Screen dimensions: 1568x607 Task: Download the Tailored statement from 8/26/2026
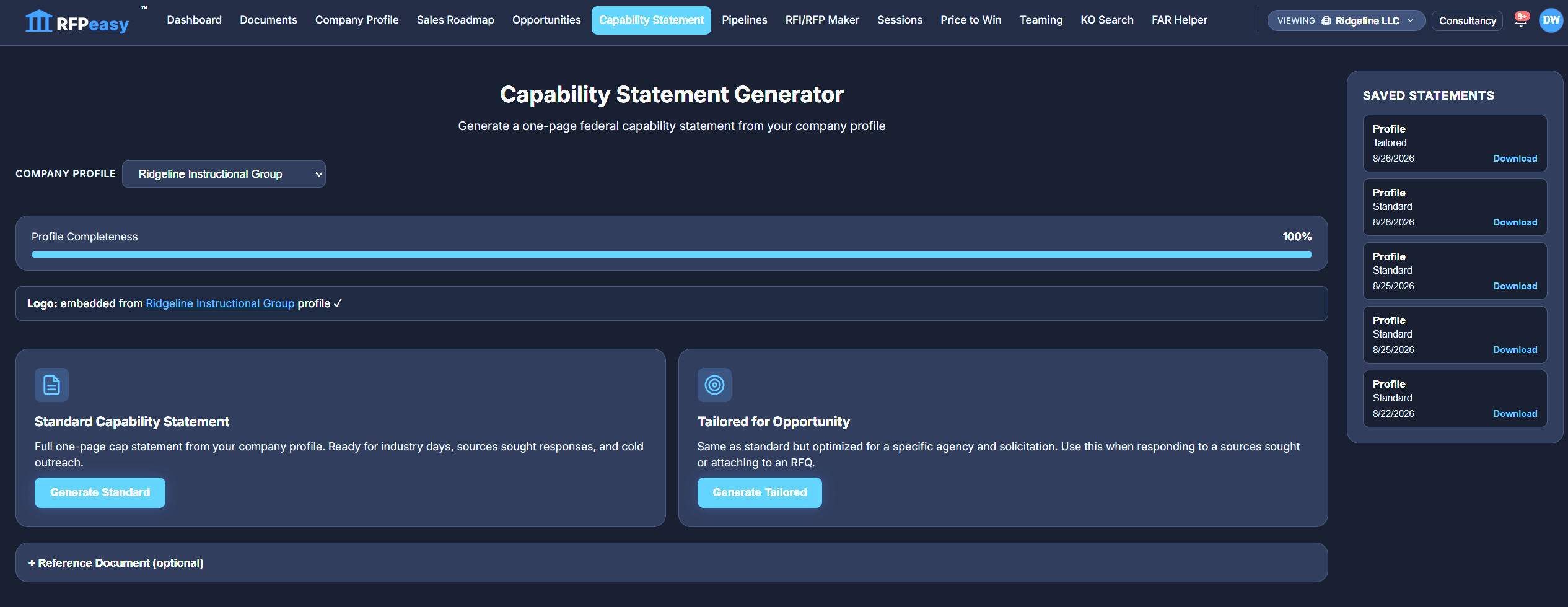[1515, 159]
